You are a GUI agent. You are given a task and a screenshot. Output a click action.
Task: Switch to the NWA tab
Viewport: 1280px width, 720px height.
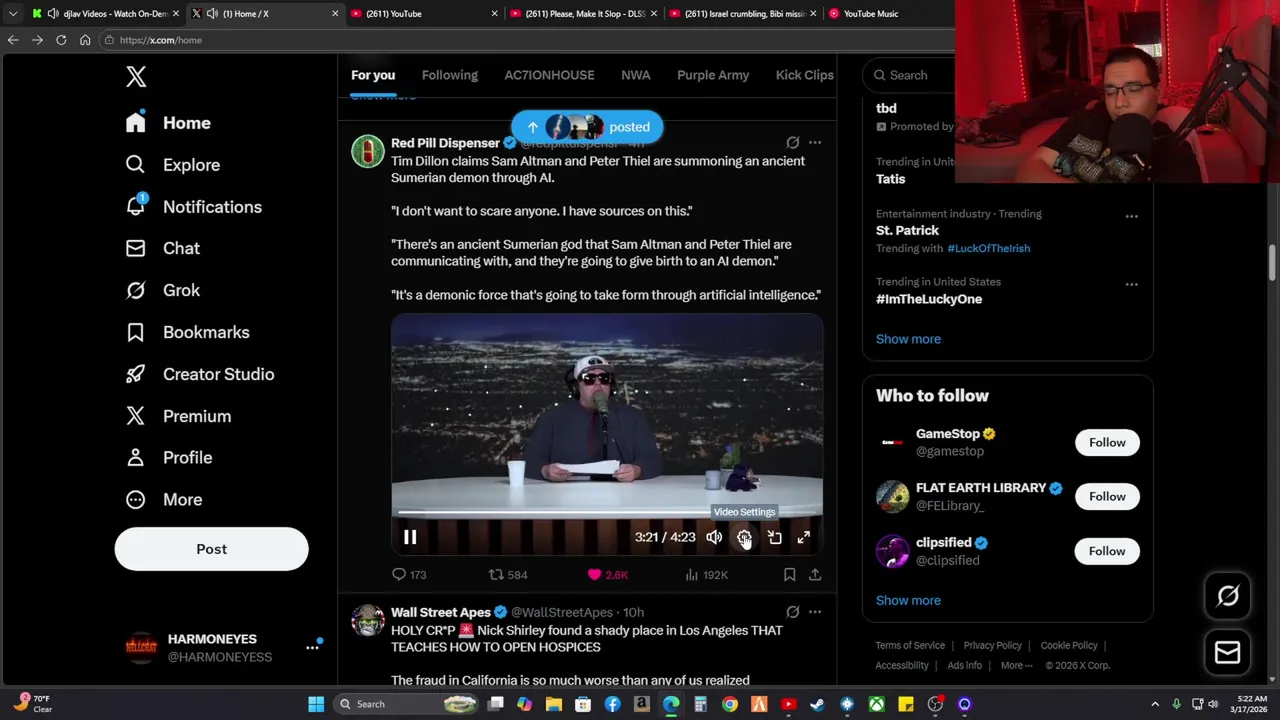coord(636,75)
